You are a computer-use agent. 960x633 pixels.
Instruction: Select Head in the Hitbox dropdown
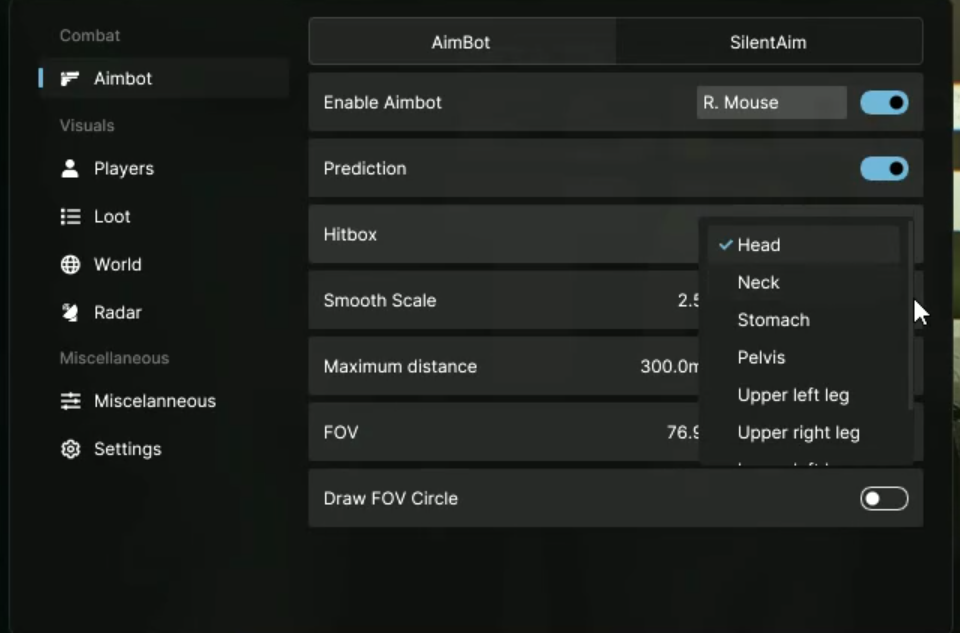759,245
